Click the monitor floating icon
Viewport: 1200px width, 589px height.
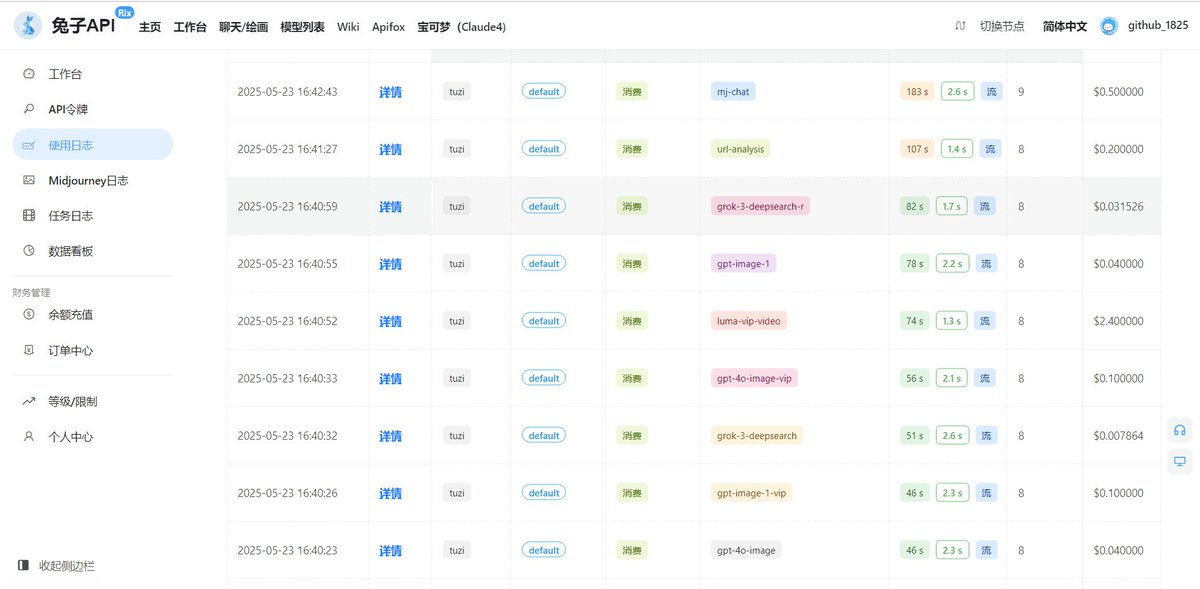(x=1180, y=461)
